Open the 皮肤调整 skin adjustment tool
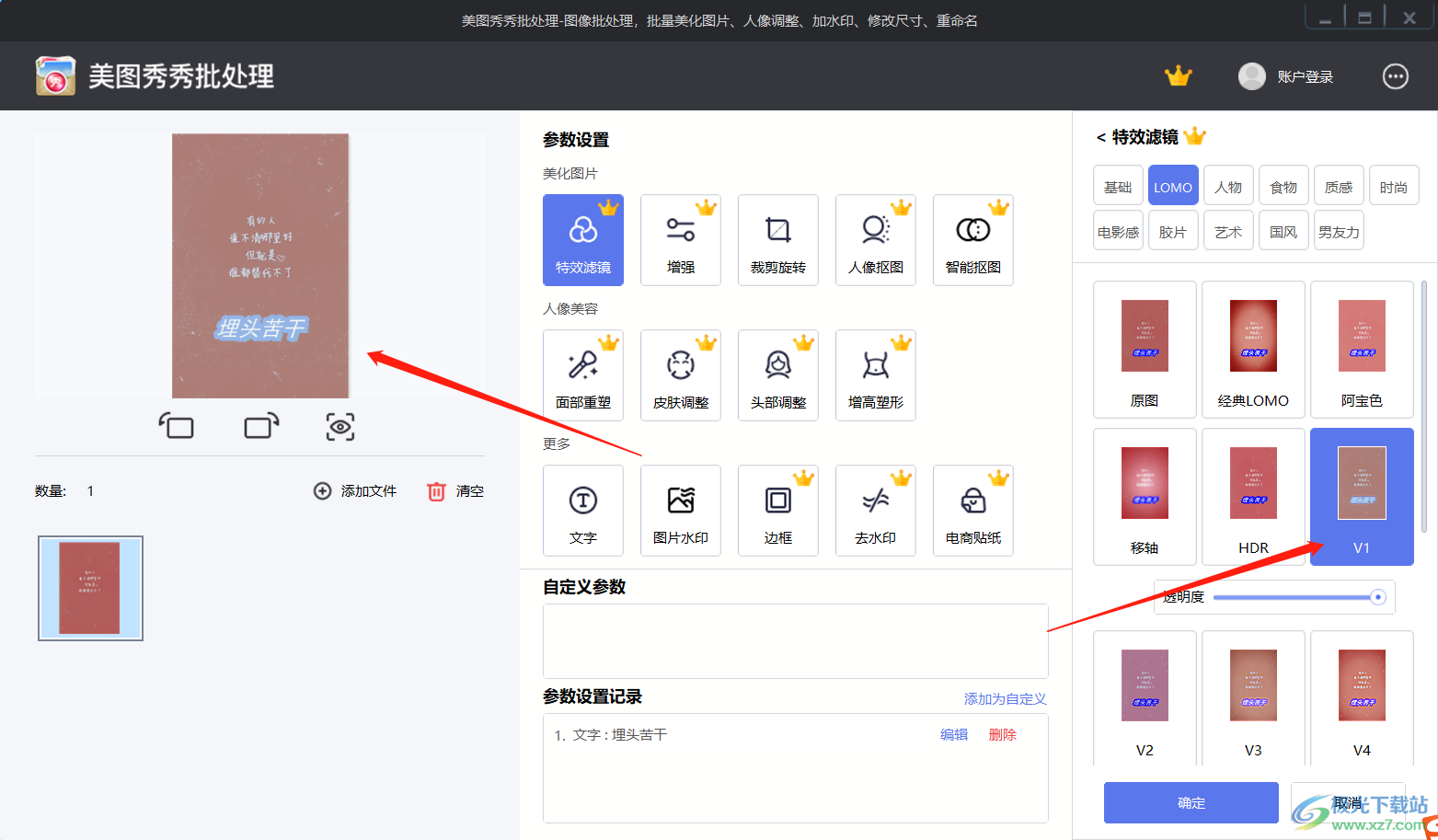 [x=681, y=375]
